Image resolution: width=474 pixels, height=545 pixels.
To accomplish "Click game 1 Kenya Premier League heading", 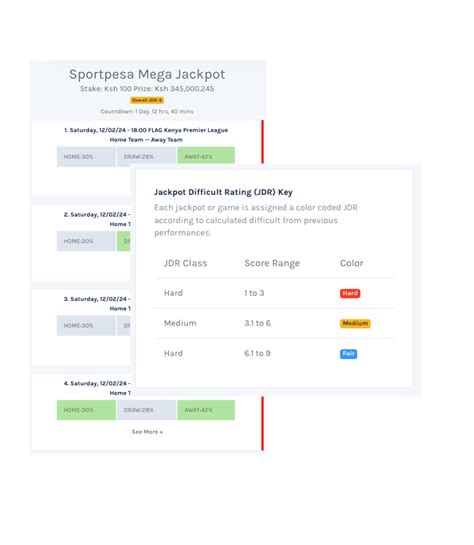I will (x=146, y=130).
